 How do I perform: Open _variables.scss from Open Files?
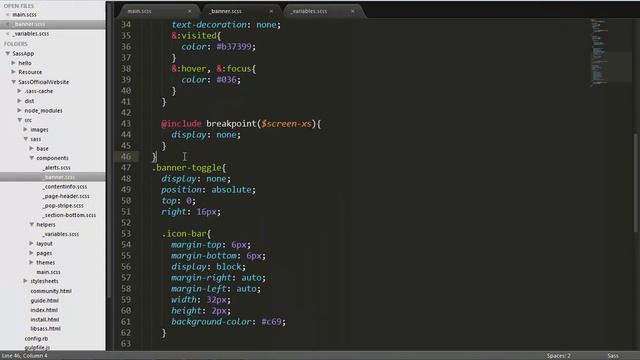click(31, 33)
